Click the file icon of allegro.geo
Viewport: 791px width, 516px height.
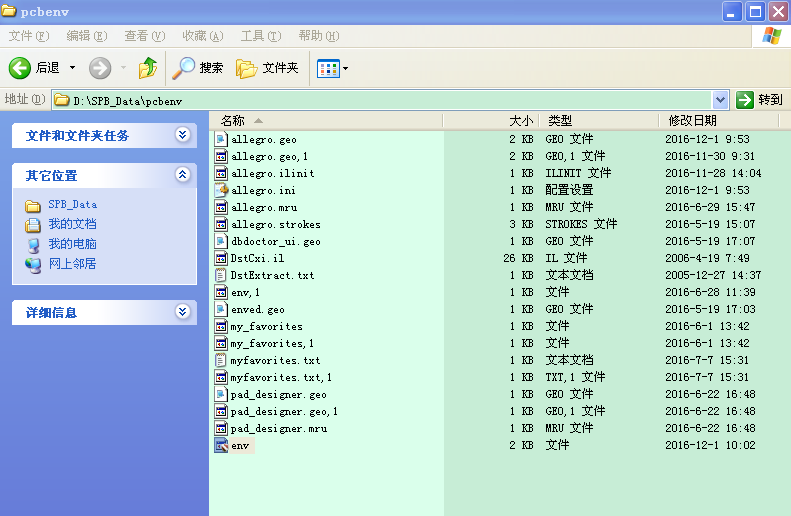[221, 139]
